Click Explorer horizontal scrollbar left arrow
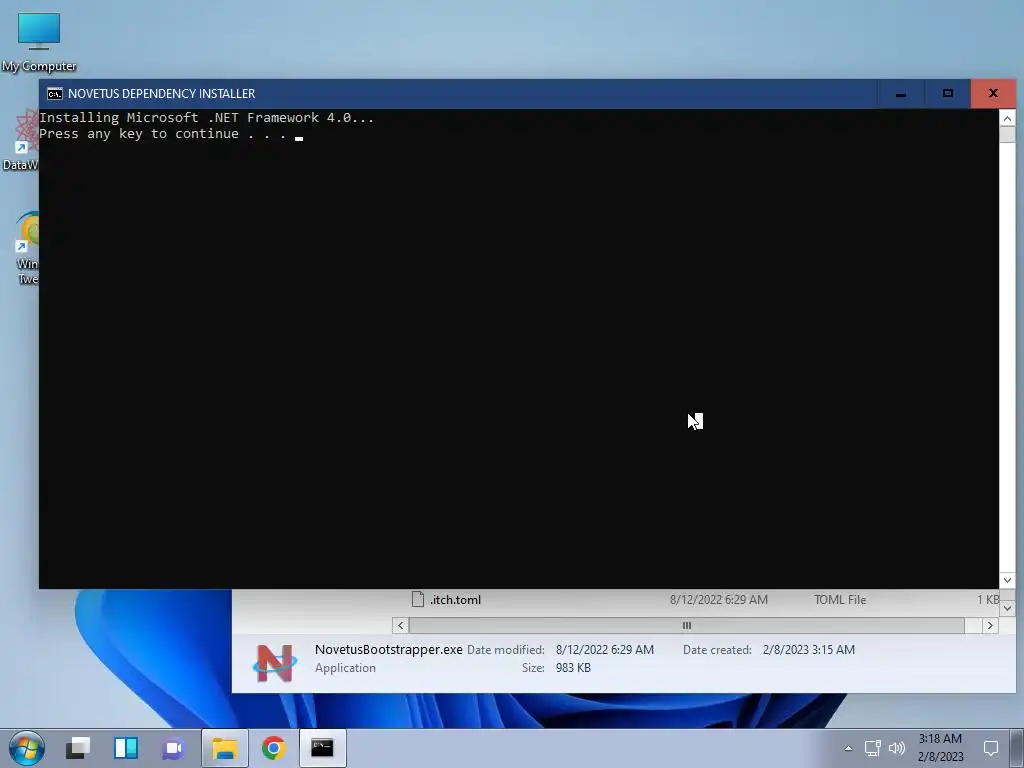This screenshot has height=768, width=1024. (401, 626)
